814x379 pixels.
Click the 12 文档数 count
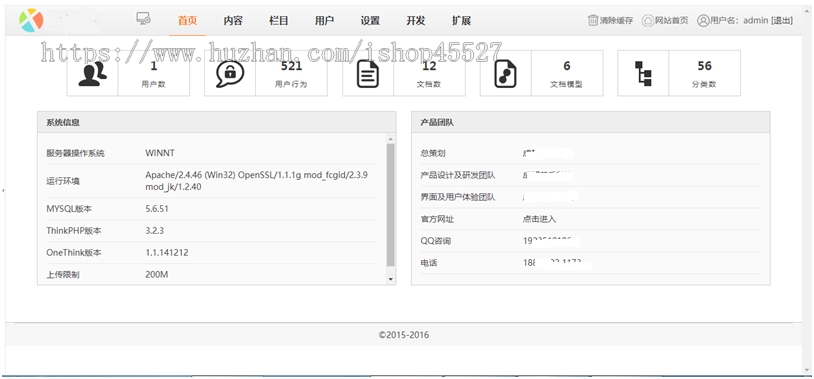[x=429, y=66]
